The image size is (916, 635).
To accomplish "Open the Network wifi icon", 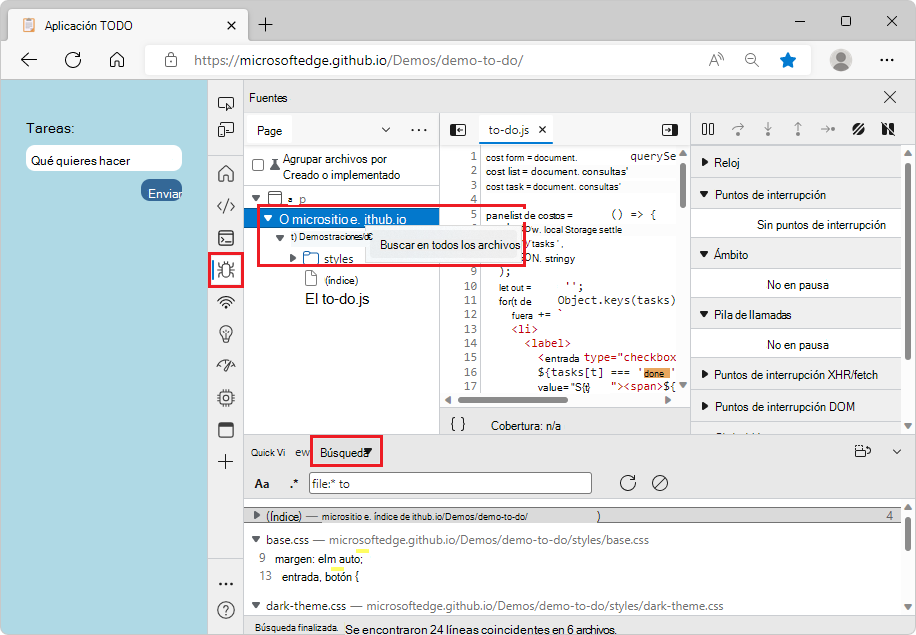I will click(x=225, y=302).
